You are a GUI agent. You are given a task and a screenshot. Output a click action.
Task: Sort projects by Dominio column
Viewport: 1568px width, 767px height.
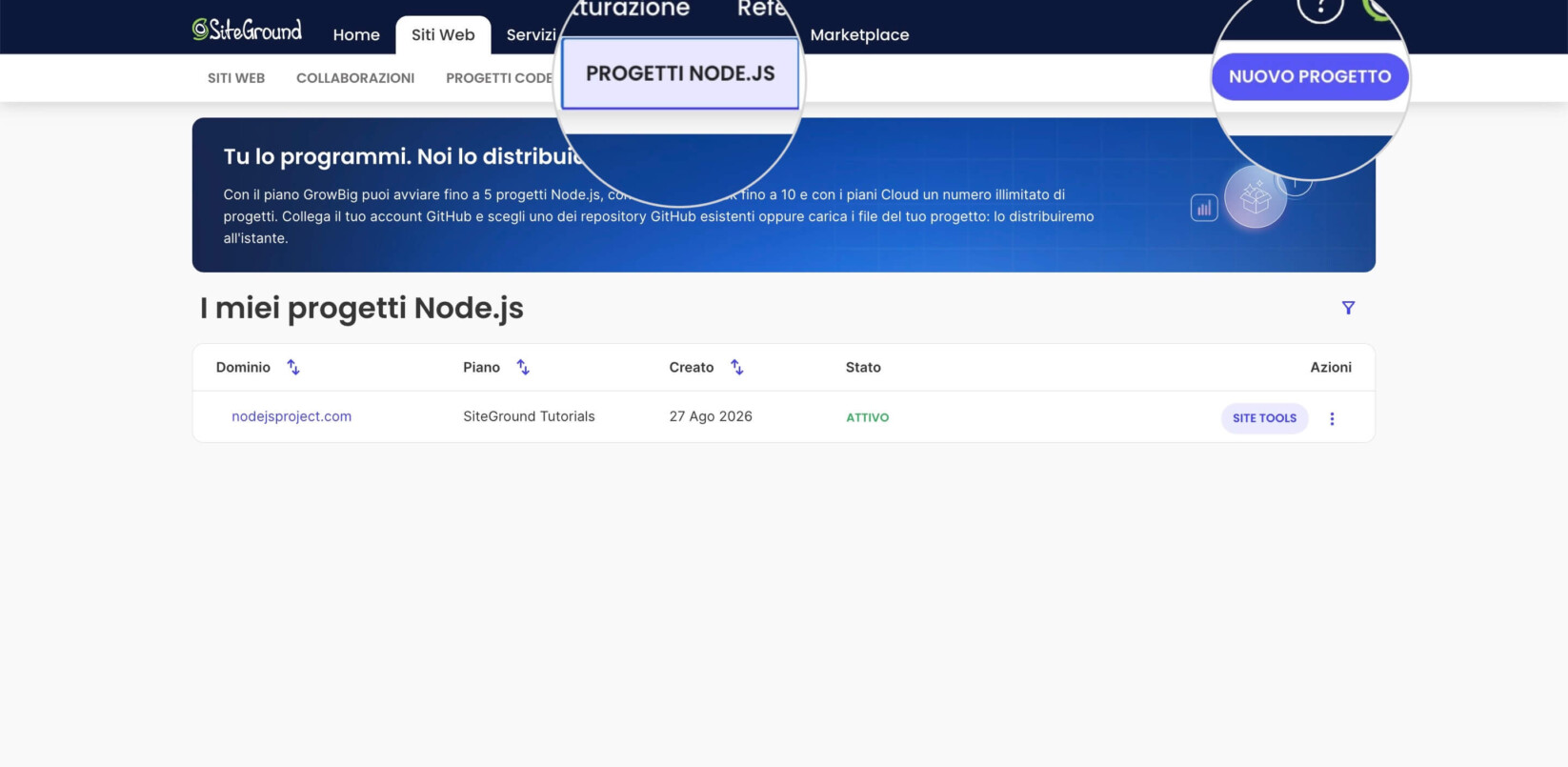(293, 367)
